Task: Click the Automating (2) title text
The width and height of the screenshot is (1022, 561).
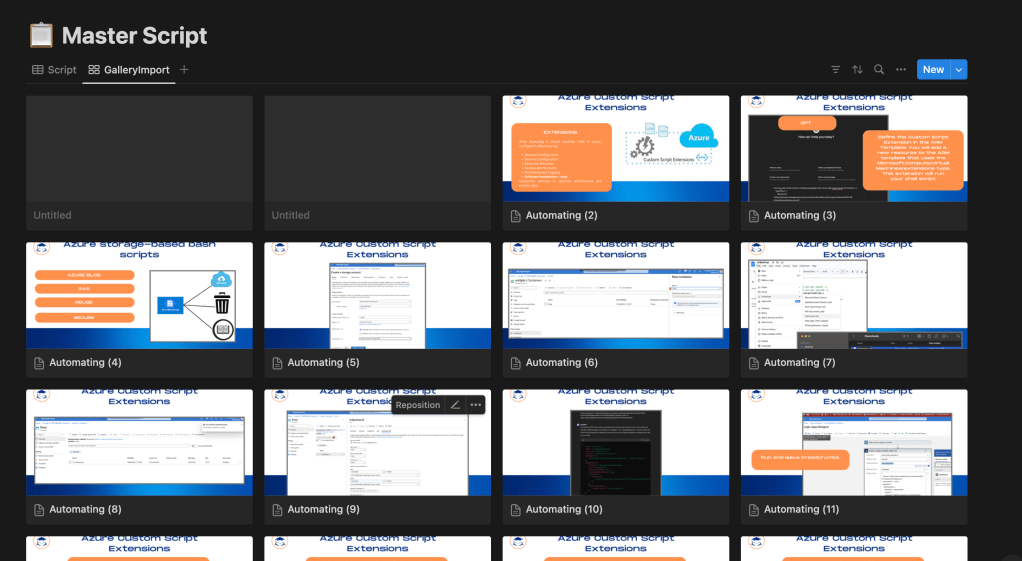Action: click(561, 216)
